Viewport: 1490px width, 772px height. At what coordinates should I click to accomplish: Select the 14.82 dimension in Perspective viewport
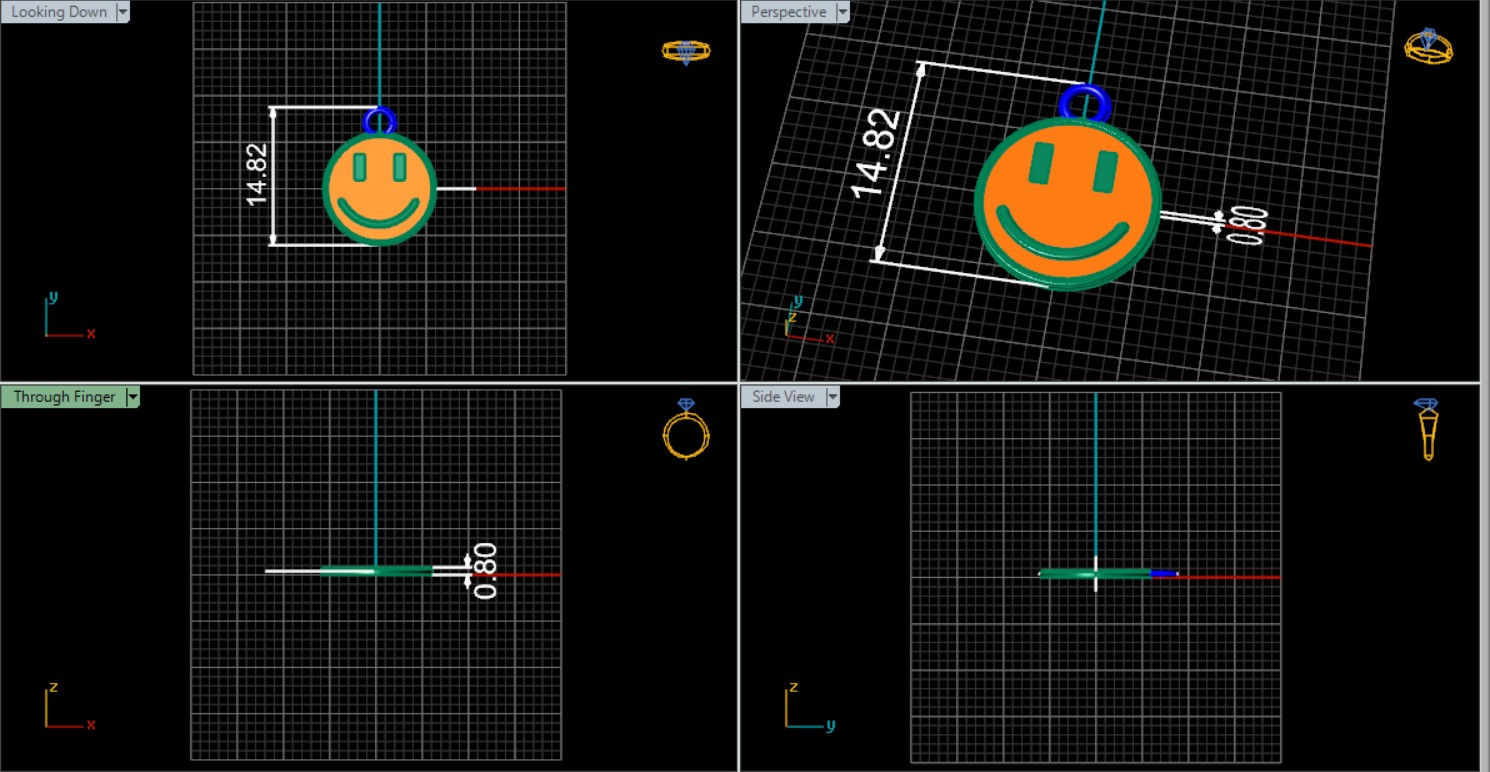coord(877,152)
